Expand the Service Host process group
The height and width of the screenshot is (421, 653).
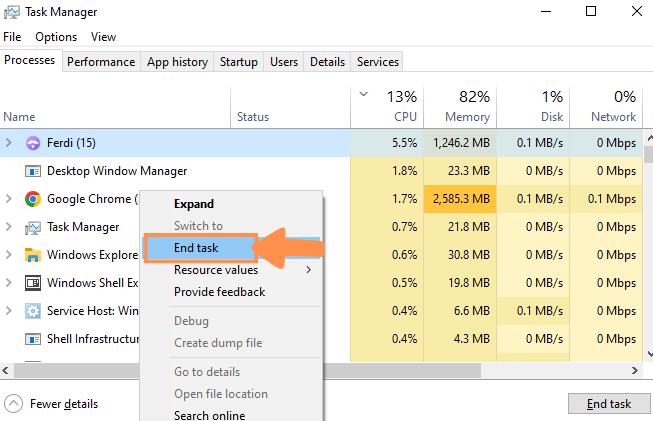[9, 311]
